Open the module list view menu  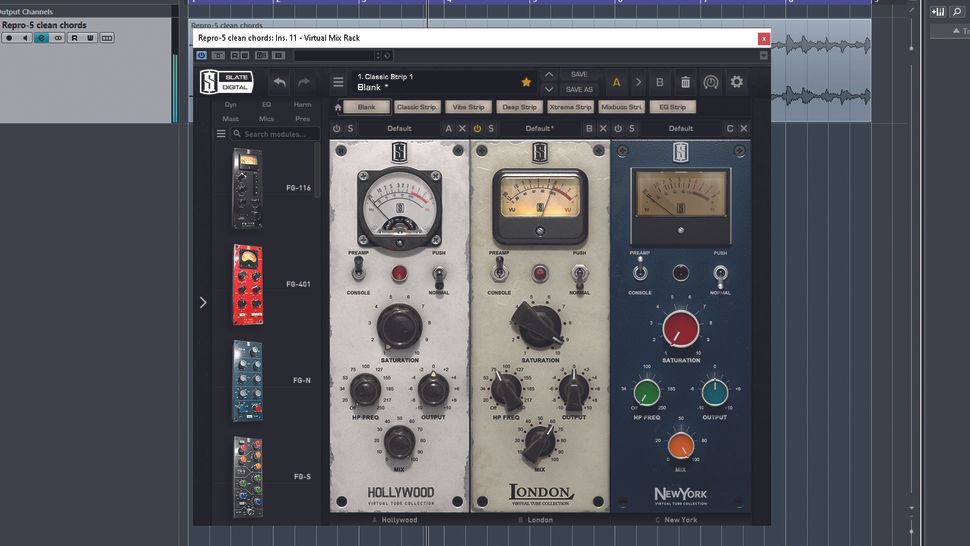221,134
